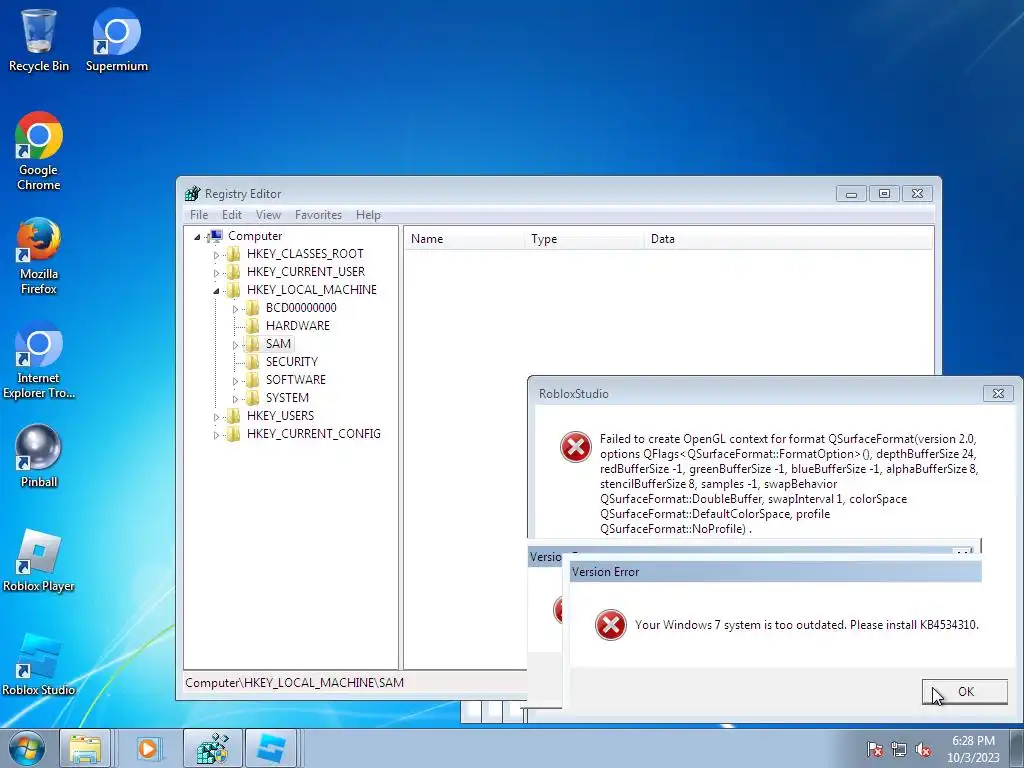Open Windows Explorer from the taskbar
This screenshot has width=1024, height=768.
pos(86,748)
